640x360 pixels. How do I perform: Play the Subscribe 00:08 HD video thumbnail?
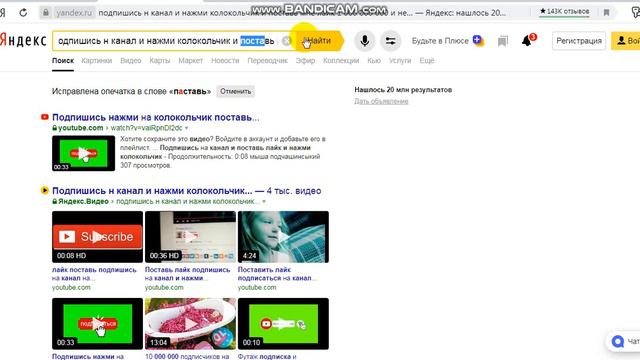point(97,237)
